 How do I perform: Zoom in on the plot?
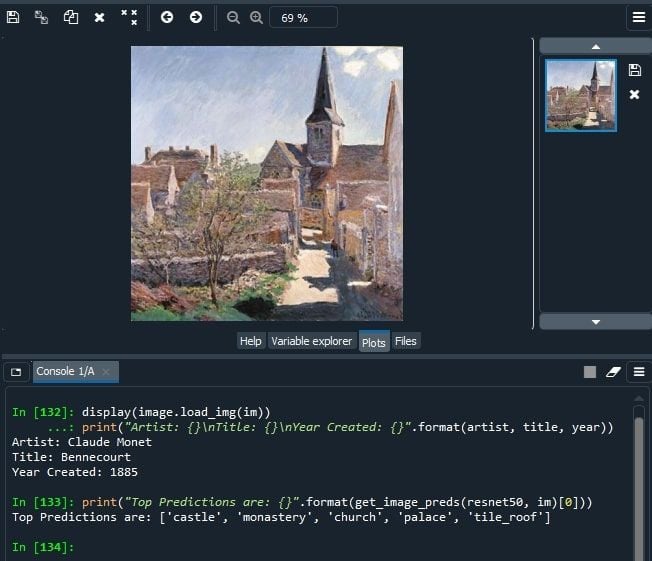pyautogui.click(x=256, y=17)
